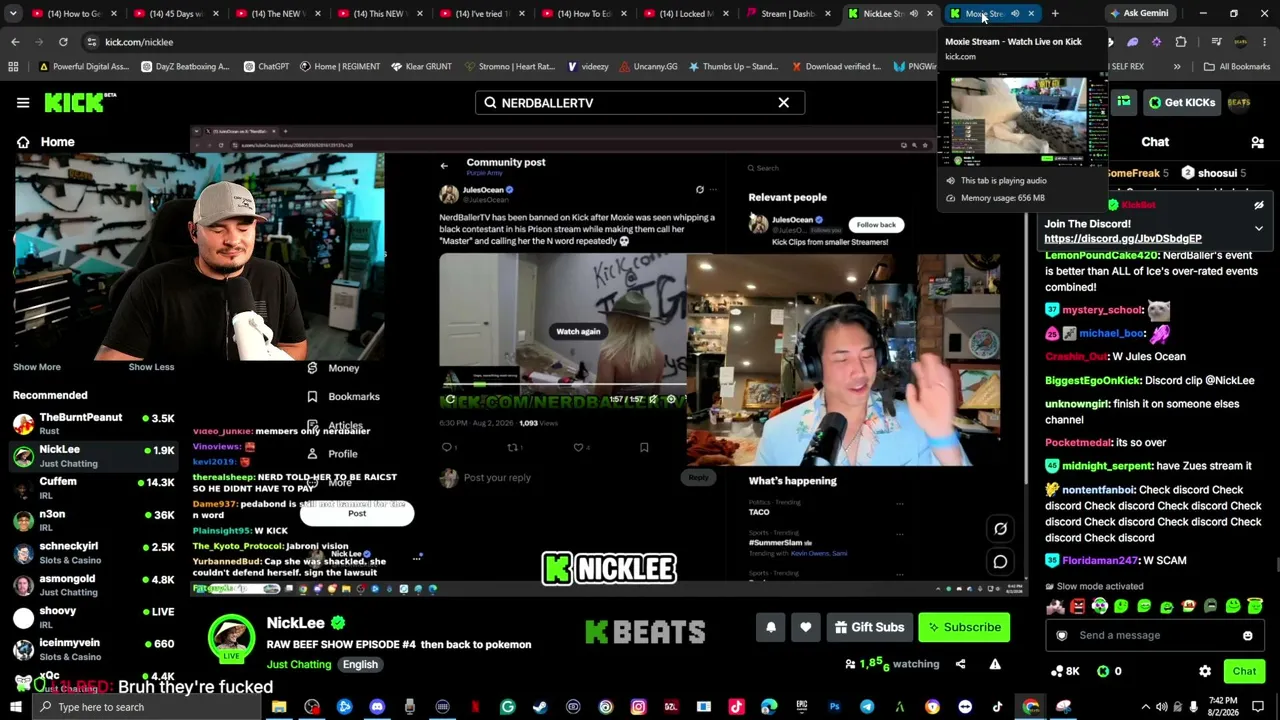Mute the Moxie Stream browser tab

pyautogui.click(x=1015, y=13)
